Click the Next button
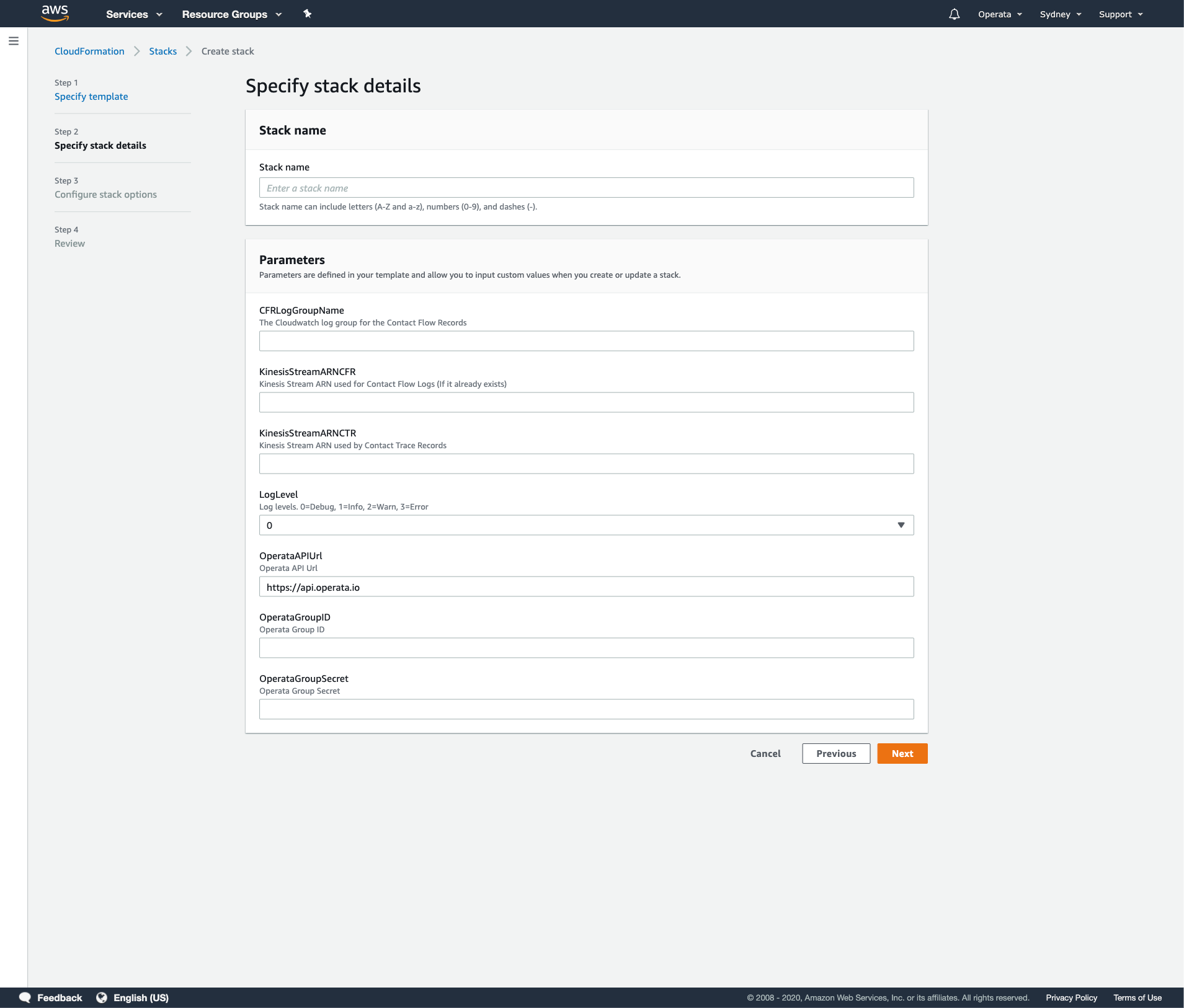 (x=902, y=754)
